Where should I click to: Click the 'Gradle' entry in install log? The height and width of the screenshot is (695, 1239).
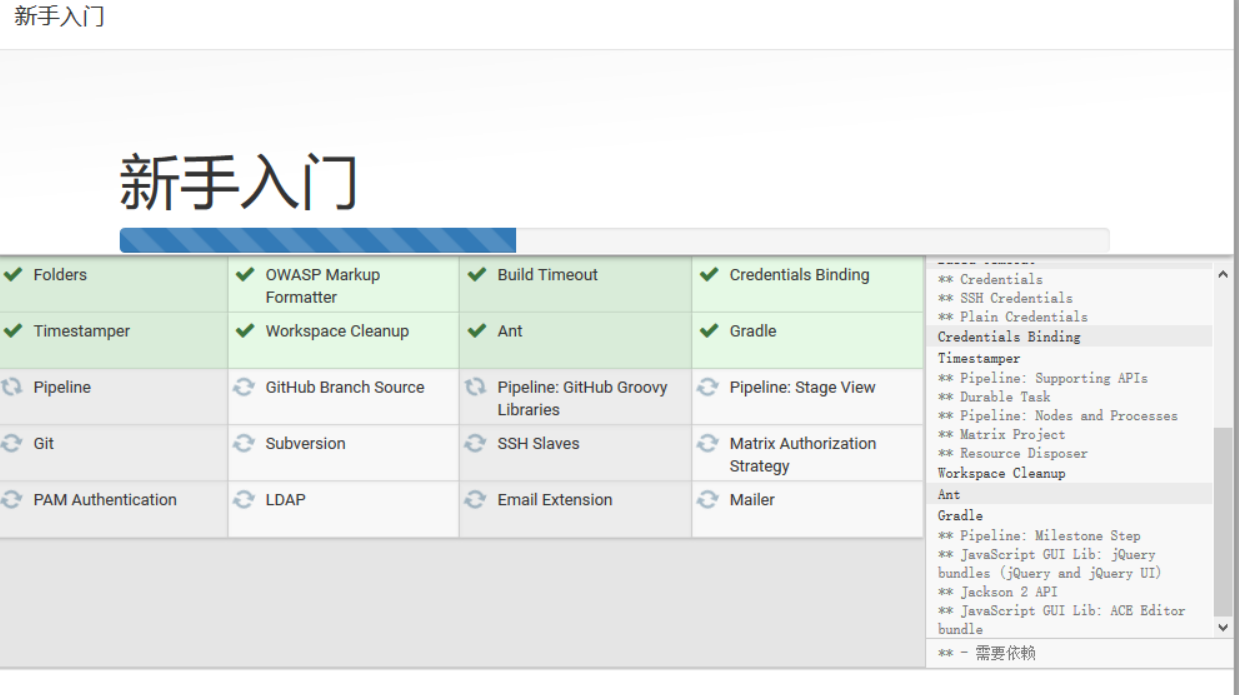pyautogui.click(x=960, y=515)
